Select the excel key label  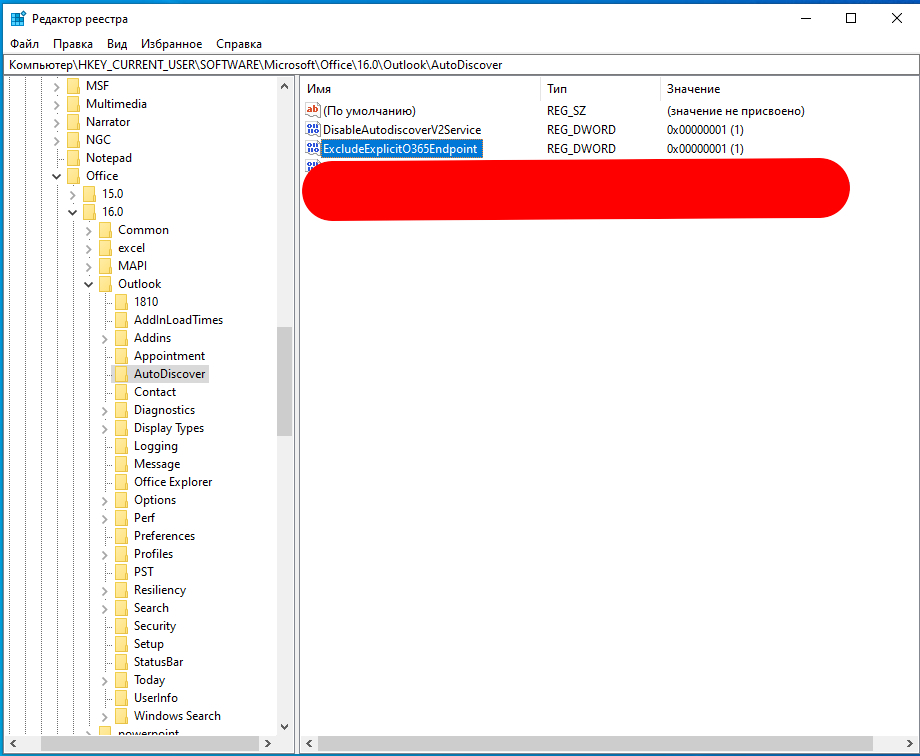pos(131,248)
